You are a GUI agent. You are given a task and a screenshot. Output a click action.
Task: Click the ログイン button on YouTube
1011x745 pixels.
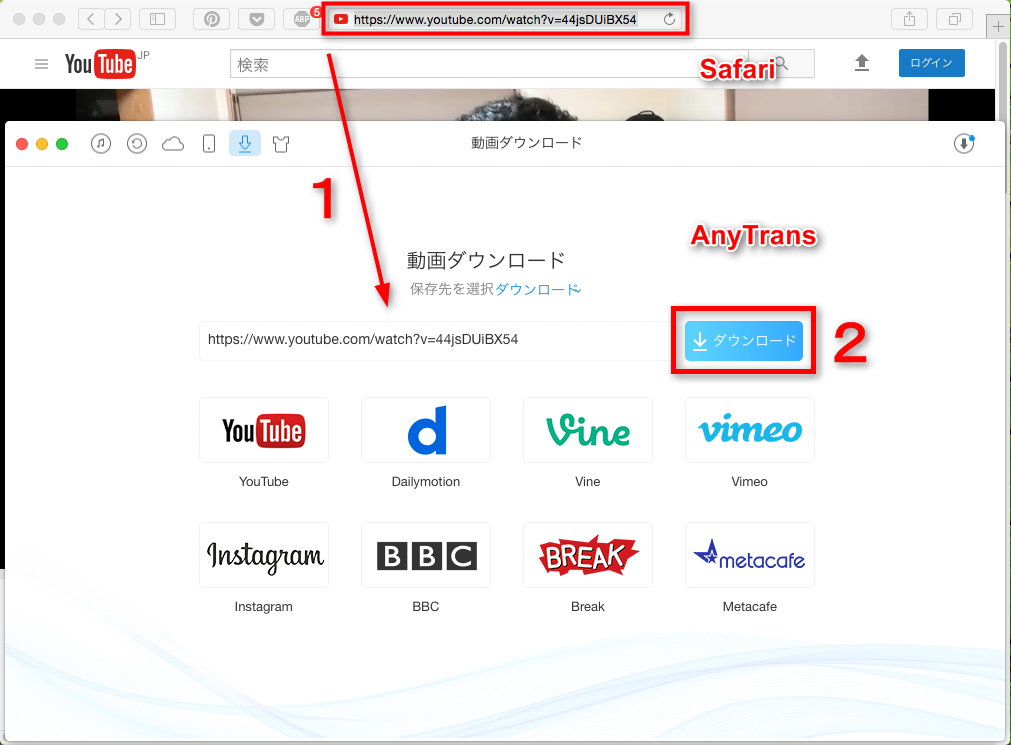pos(932,63)
